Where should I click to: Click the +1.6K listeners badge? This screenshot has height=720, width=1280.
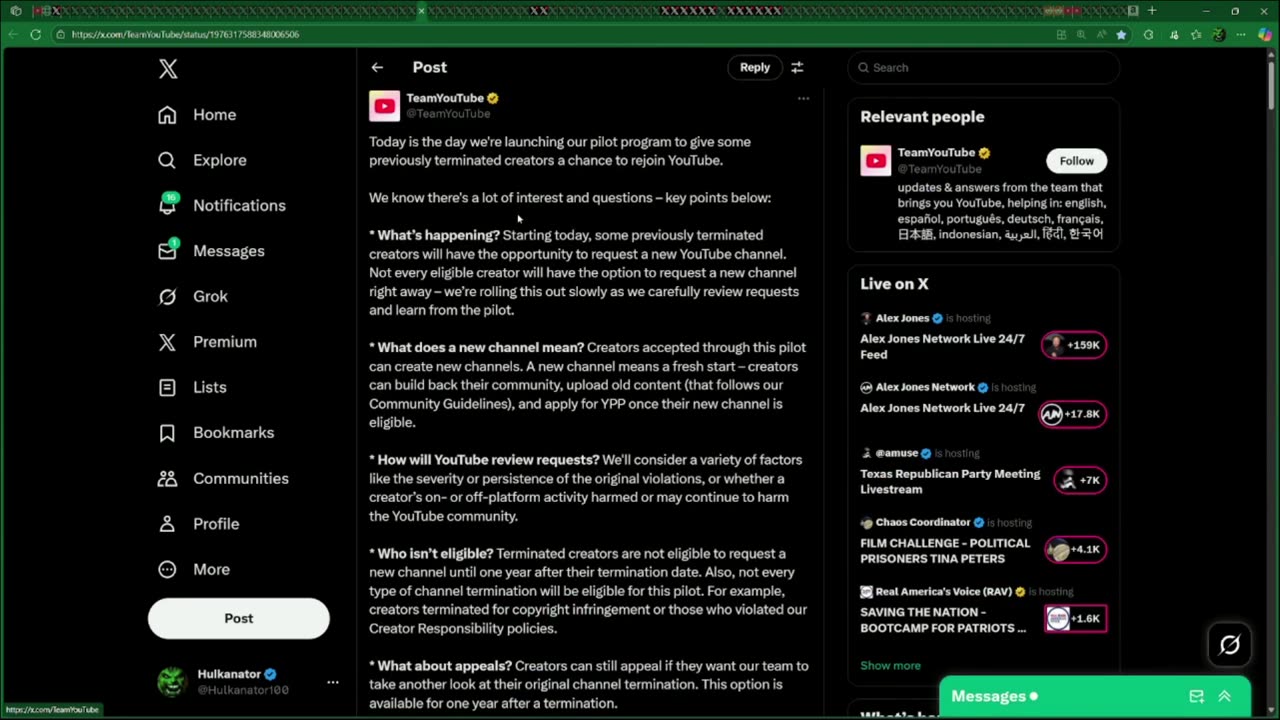click(x=1075, y=618)
